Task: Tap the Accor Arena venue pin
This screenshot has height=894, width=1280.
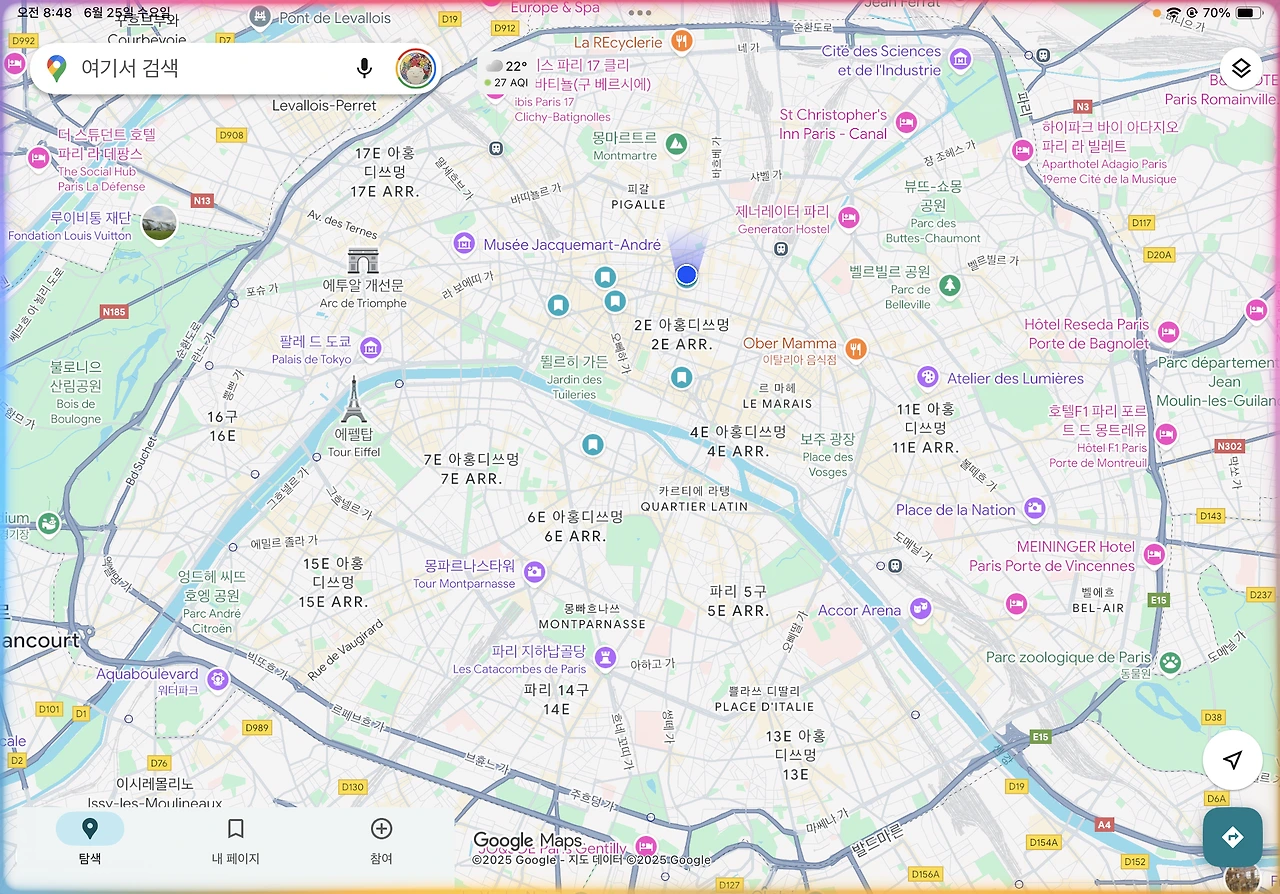Action: tap(920, 607)
